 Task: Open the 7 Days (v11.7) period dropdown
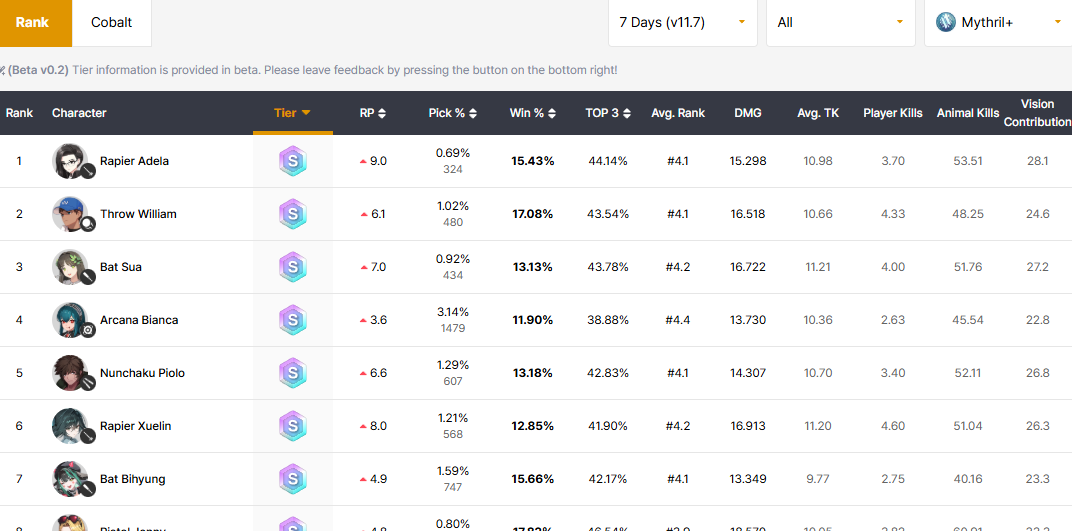click(x=682, y=23)
